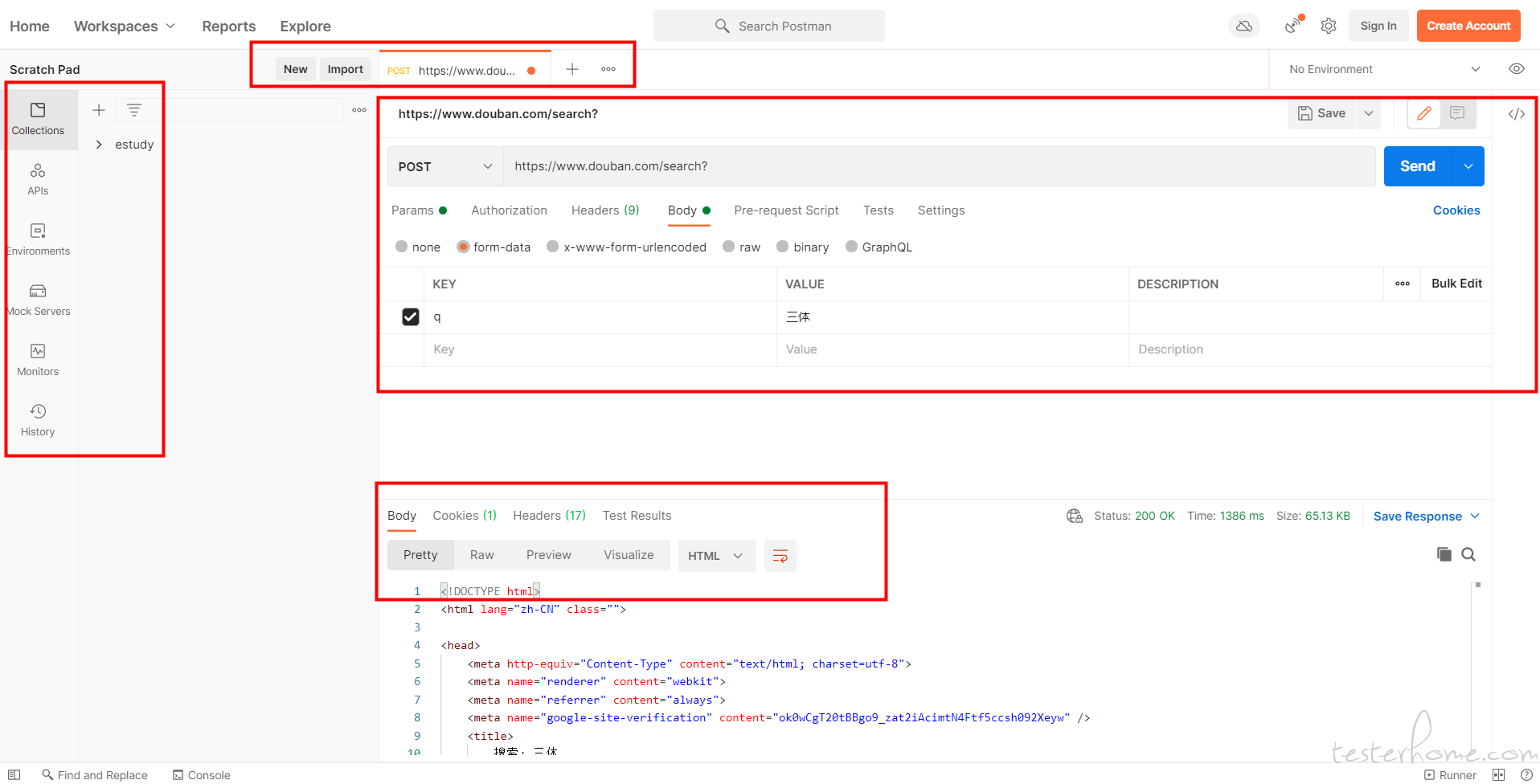The image size is (1540, 784).
Task: Open the settings gear icon
Action: pos(1329,26)
